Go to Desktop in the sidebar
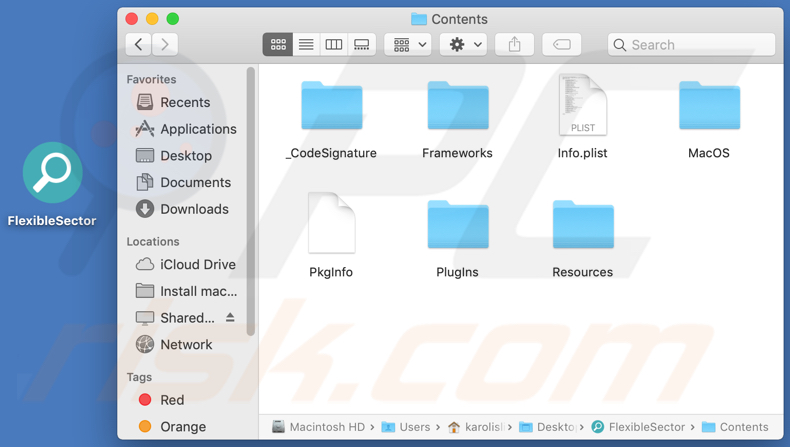The width and height of the screenshot is (790, 447). pos(174,156)
